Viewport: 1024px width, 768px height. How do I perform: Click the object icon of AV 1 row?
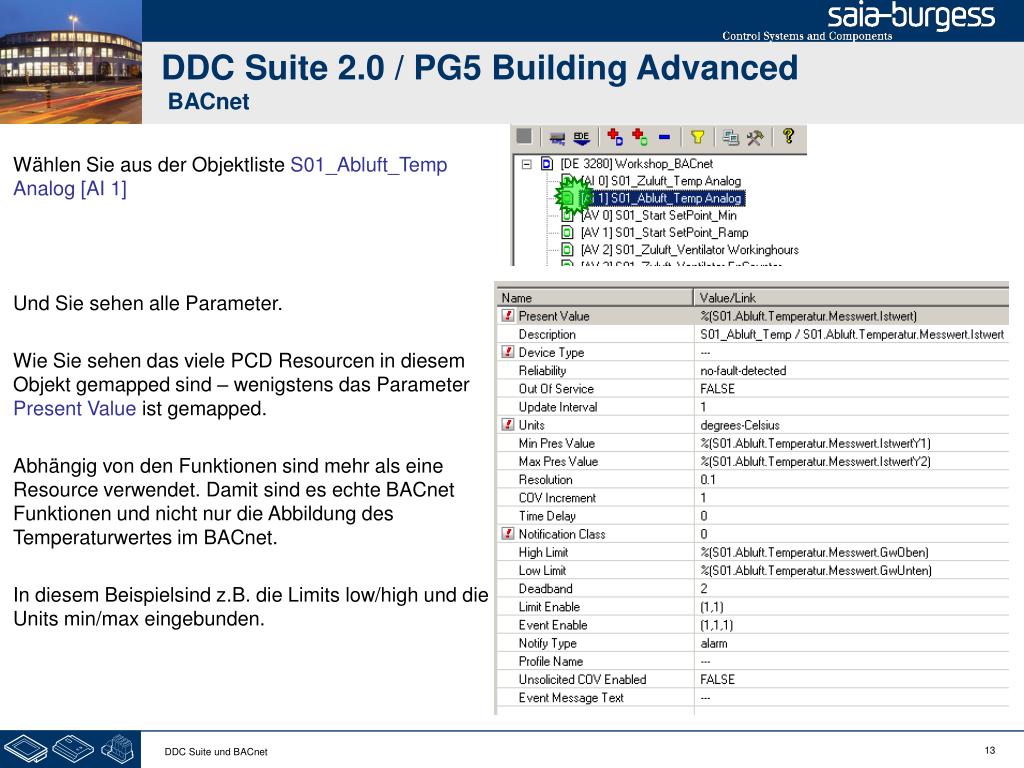click(568, 232)
